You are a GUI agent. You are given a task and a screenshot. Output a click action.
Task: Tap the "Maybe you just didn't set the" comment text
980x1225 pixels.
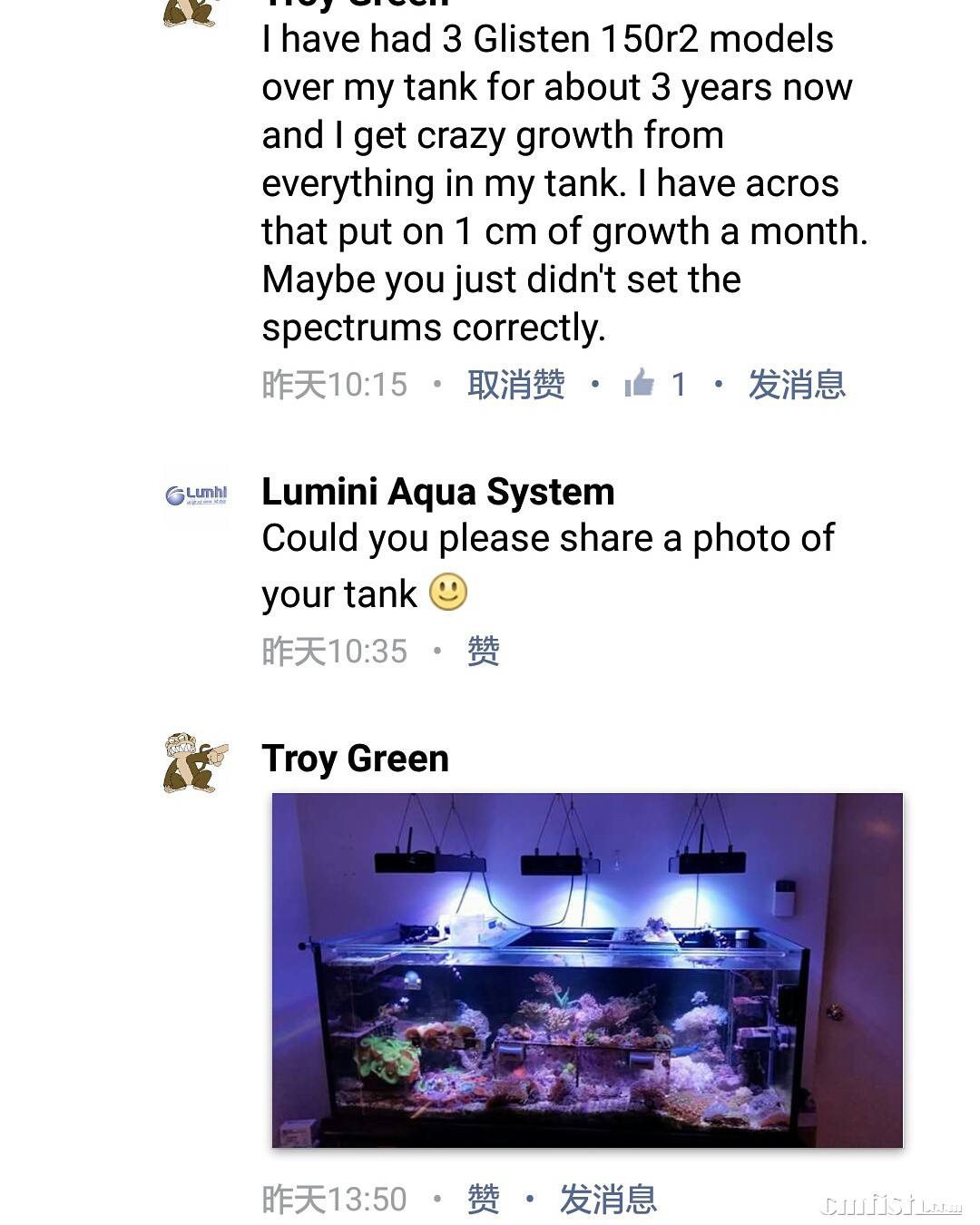tap(501, 279)
